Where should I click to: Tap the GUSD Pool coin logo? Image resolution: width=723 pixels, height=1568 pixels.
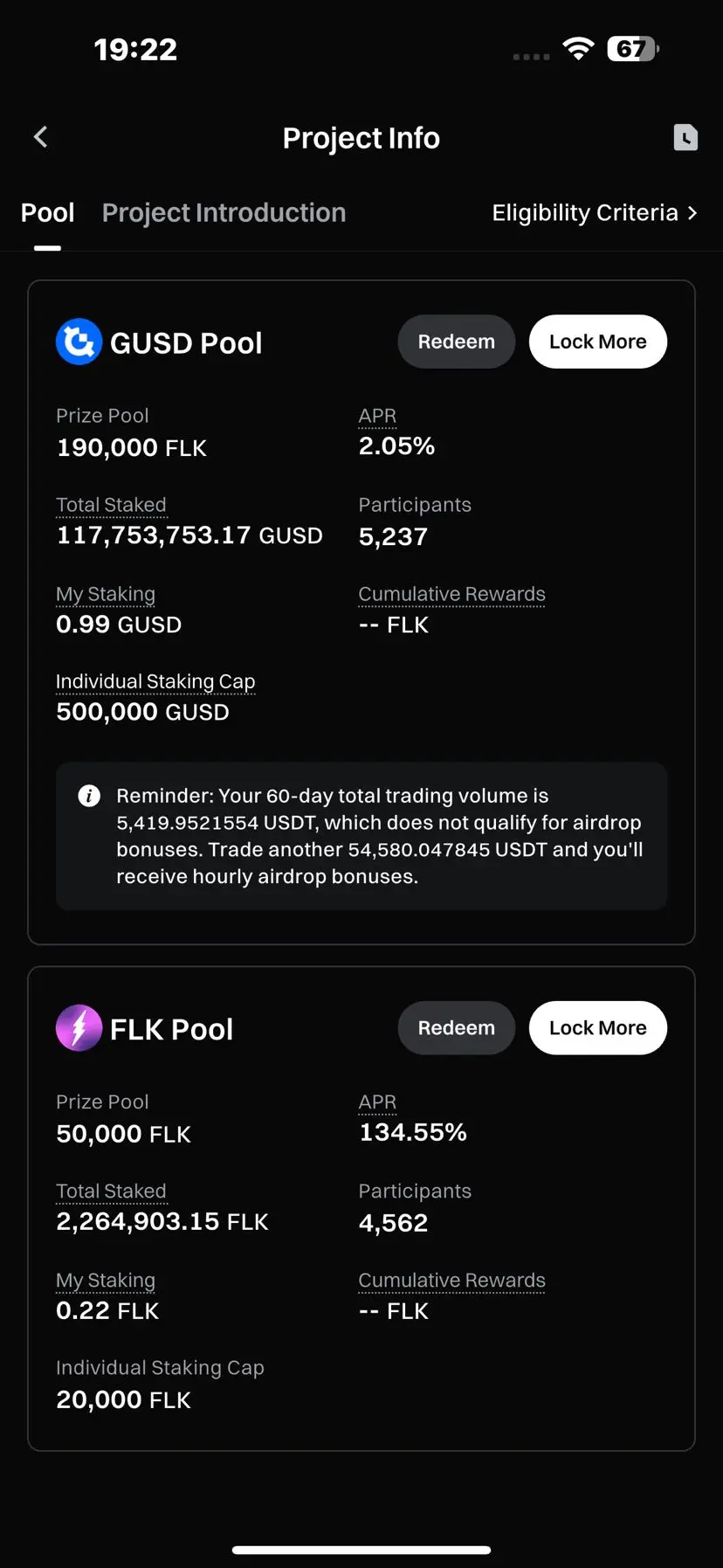click(79, 342)
